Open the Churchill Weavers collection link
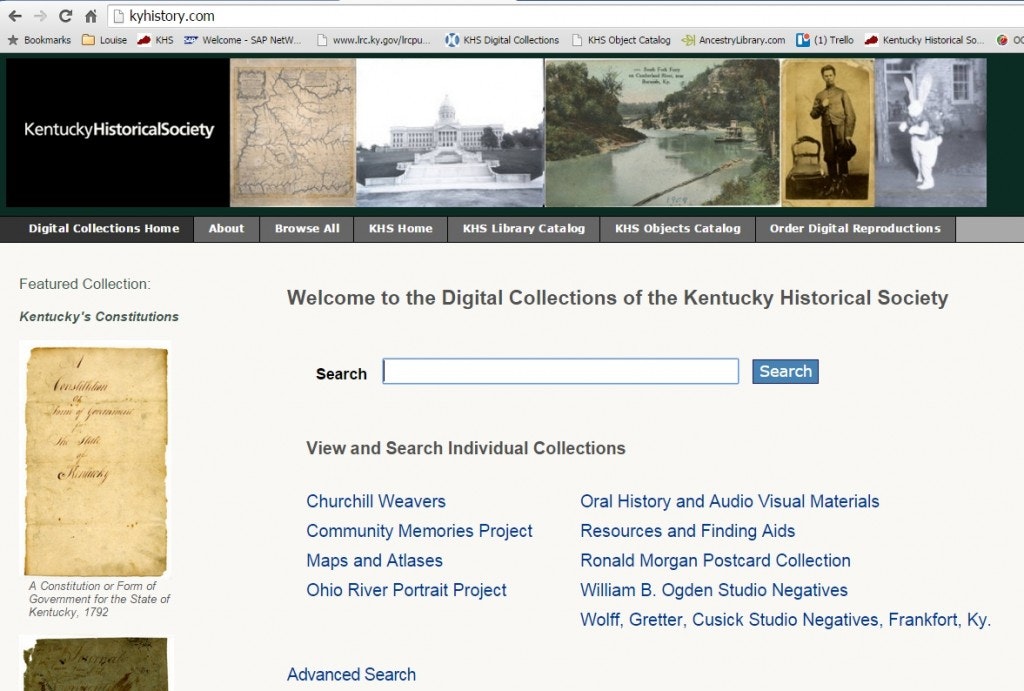The image size is (1024, 691). coord(376,502)
